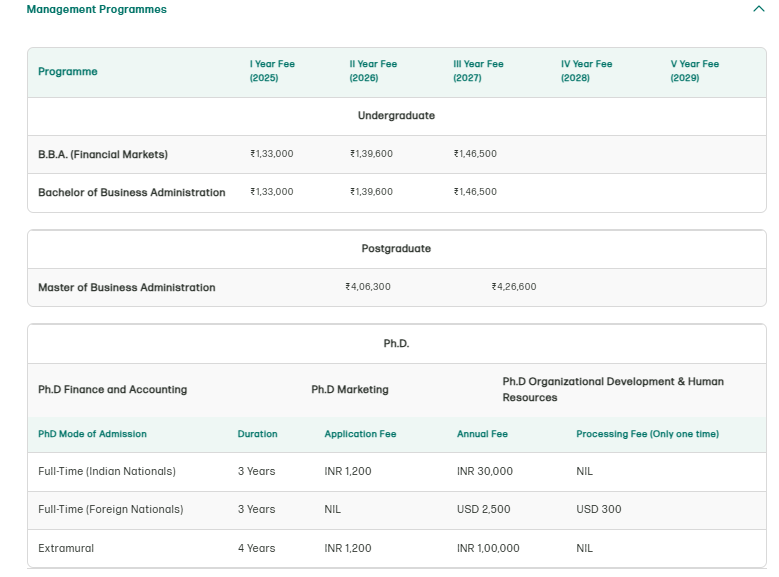Image resolution: width=779 pixels, height=577 pixels.
Task: Click the Processing Fee (Only one time) header
Action: 647,434
